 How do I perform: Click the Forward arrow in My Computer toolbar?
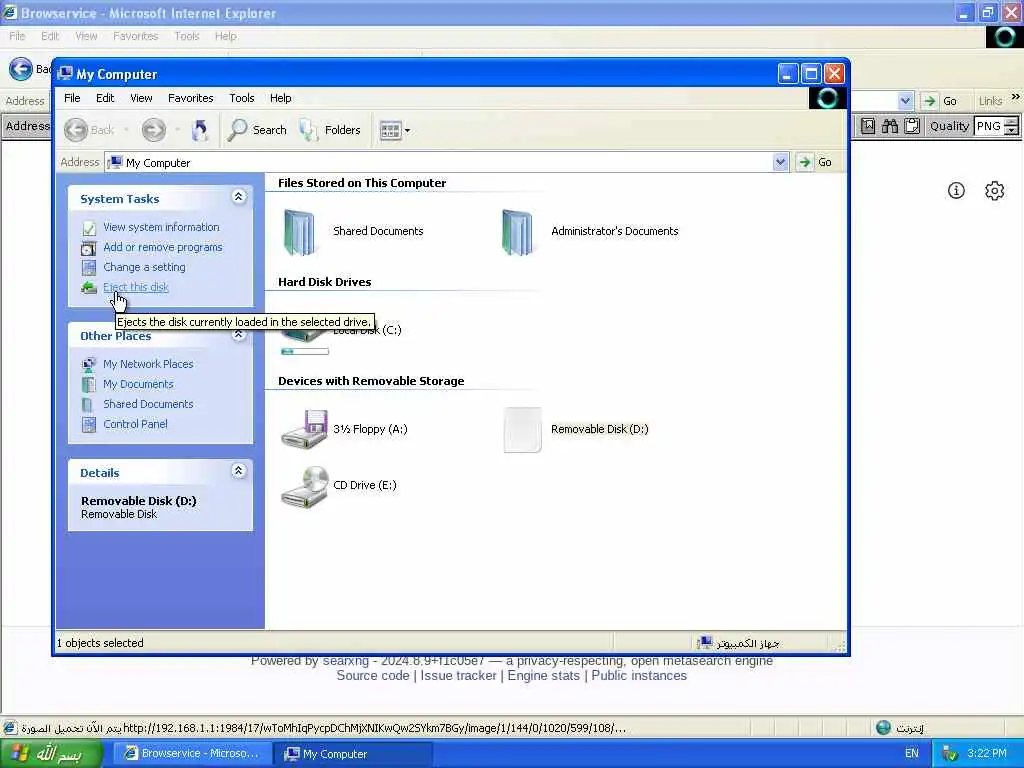pyautogui.click(x=154, y=130)
